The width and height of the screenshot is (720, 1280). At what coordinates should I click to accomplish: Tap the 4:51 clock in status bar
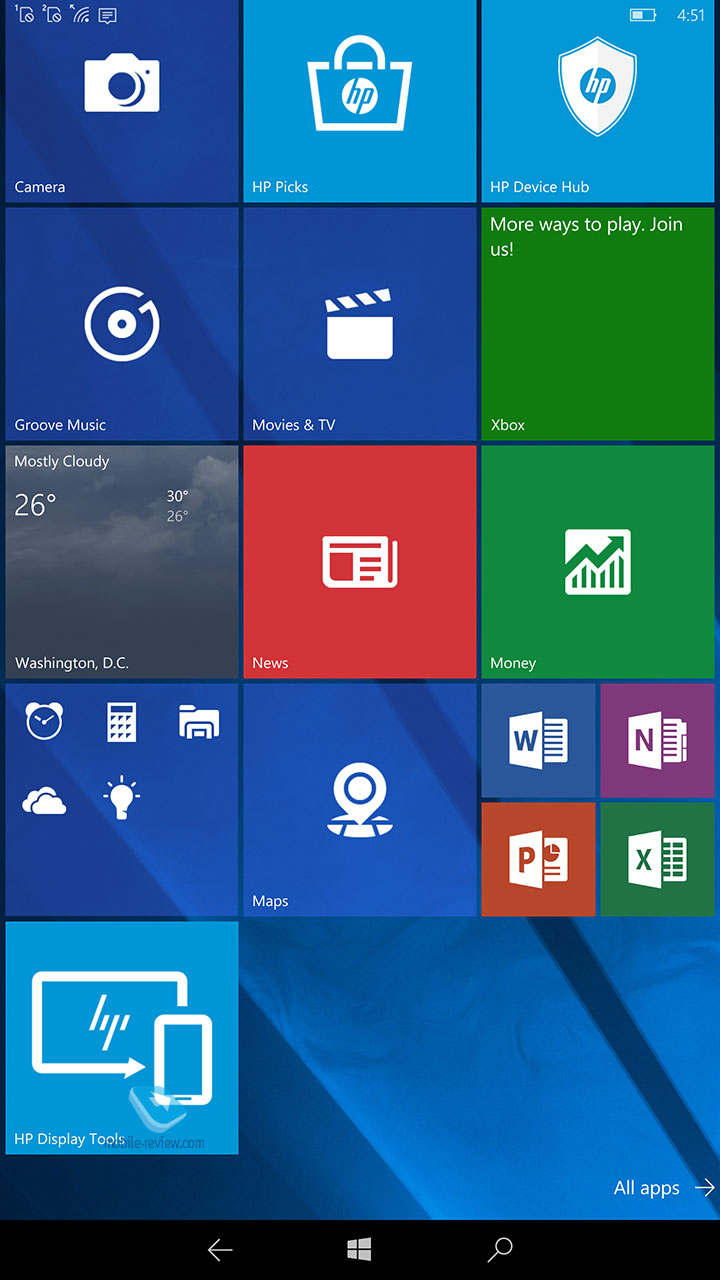point(691,15)
